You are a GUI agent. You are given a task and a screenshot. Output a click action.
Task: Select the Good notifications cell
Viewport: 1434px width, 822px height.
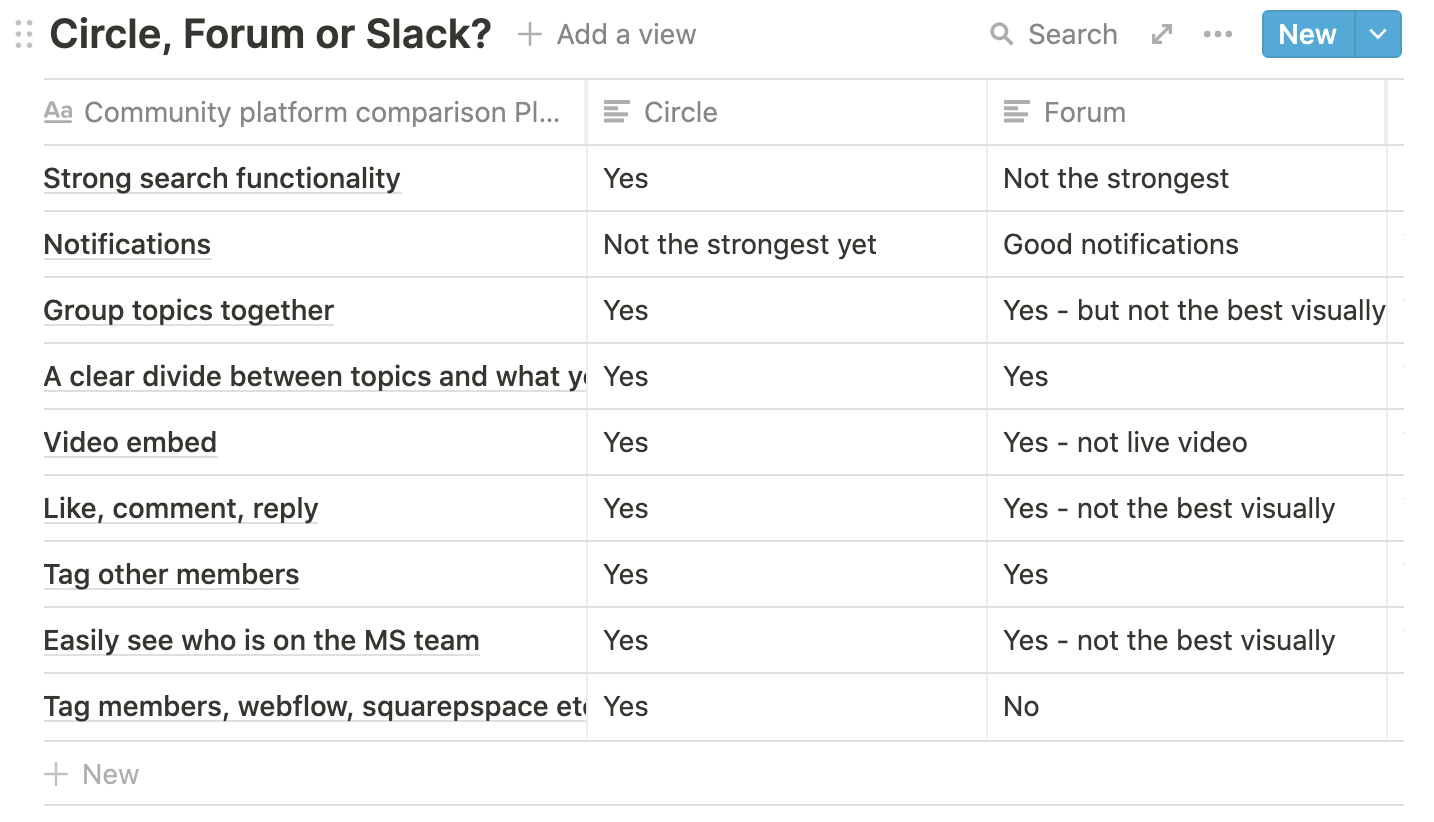pyautogui.click(x=1121, y=244)
